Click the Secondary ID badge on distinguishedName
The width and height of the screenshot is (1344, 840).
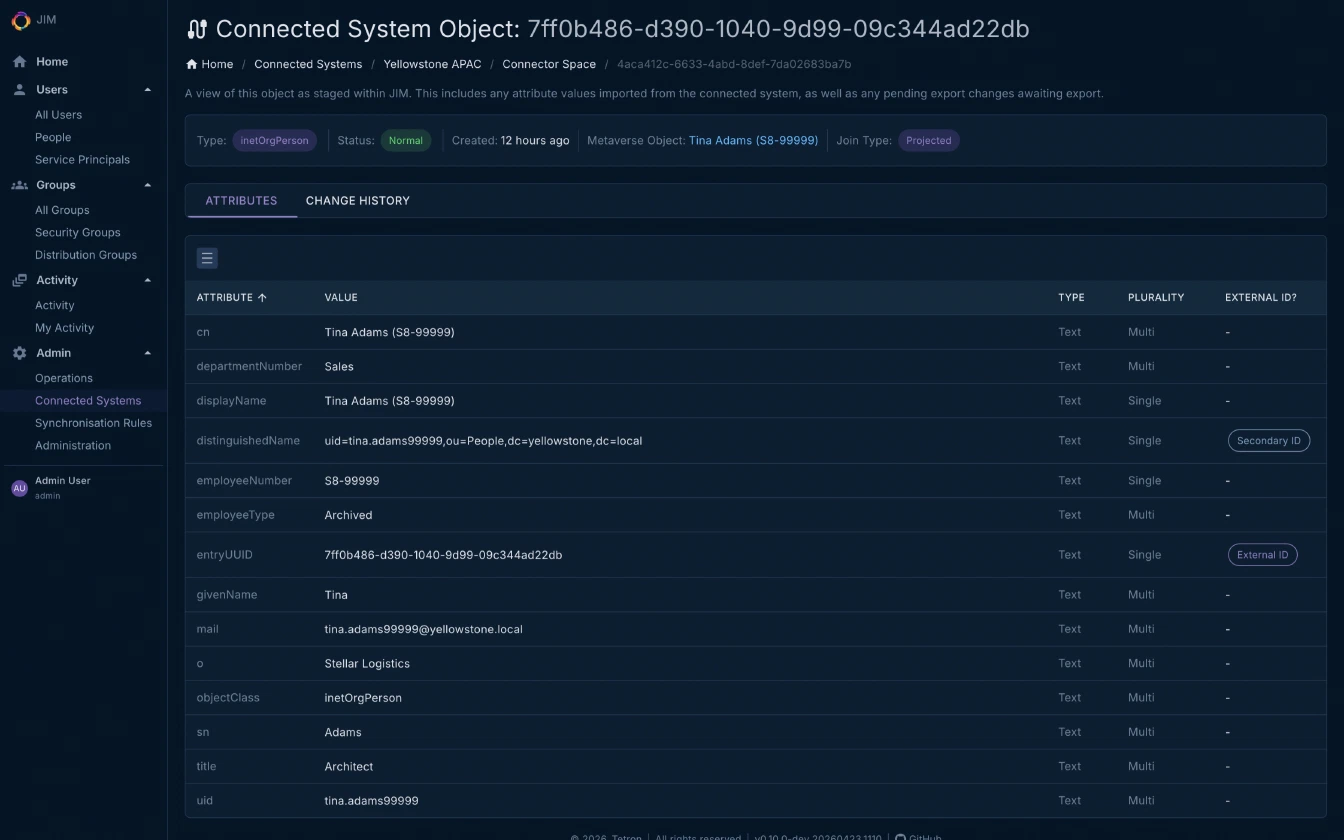tap(1268, 440)
